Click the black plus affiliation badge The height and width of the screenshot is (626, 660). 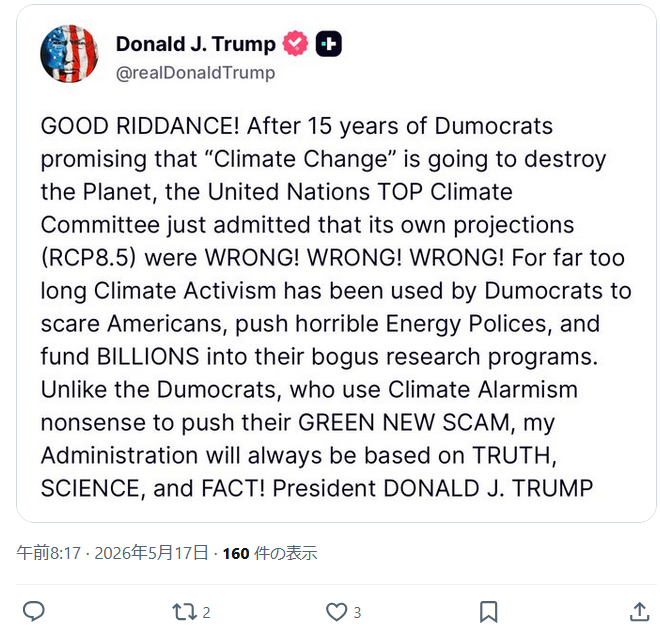(x=329, y=44)
